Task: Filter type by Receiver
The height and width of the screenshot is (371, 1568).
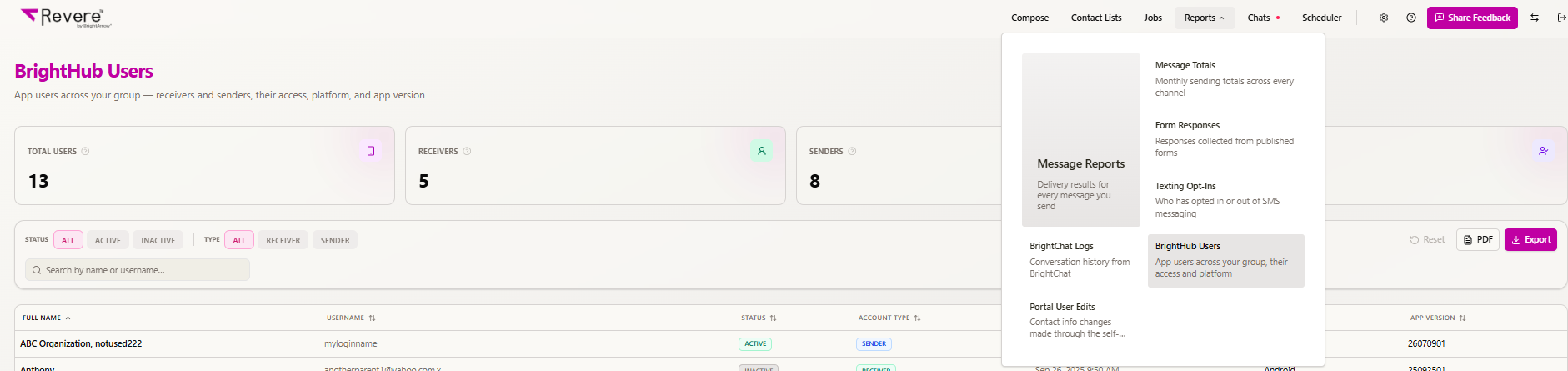Action: [x=283, y=240]
